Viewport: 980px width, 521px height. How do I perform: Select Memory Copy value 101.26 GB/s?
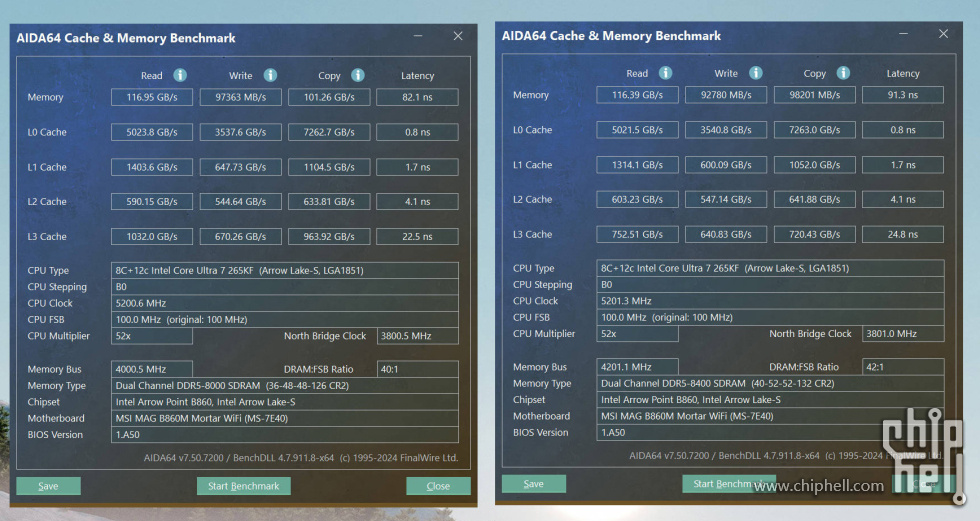(329, 97)
